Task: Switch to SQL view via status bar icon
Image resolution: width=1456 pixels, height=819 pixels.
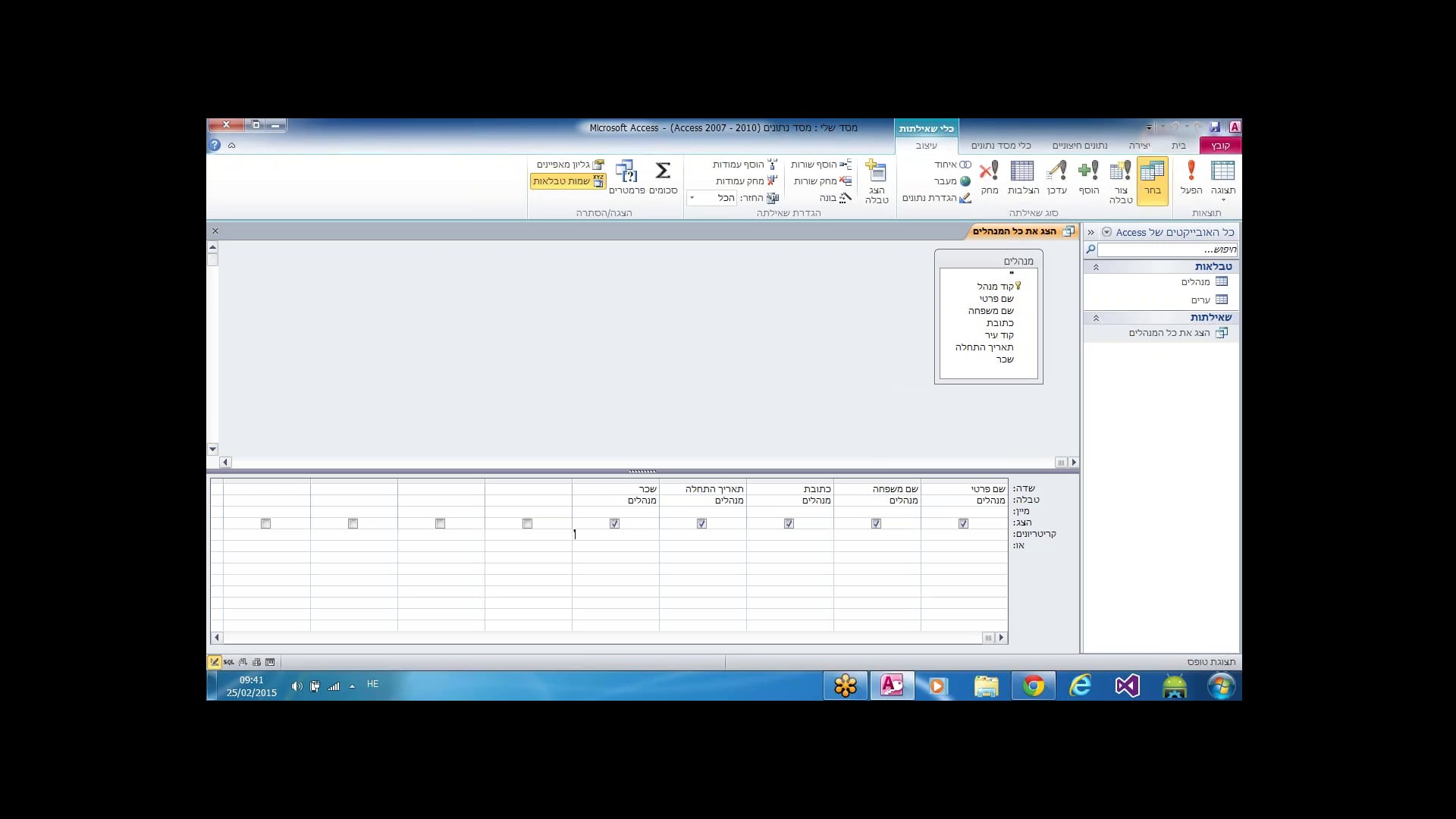Action: pos(229,661)
